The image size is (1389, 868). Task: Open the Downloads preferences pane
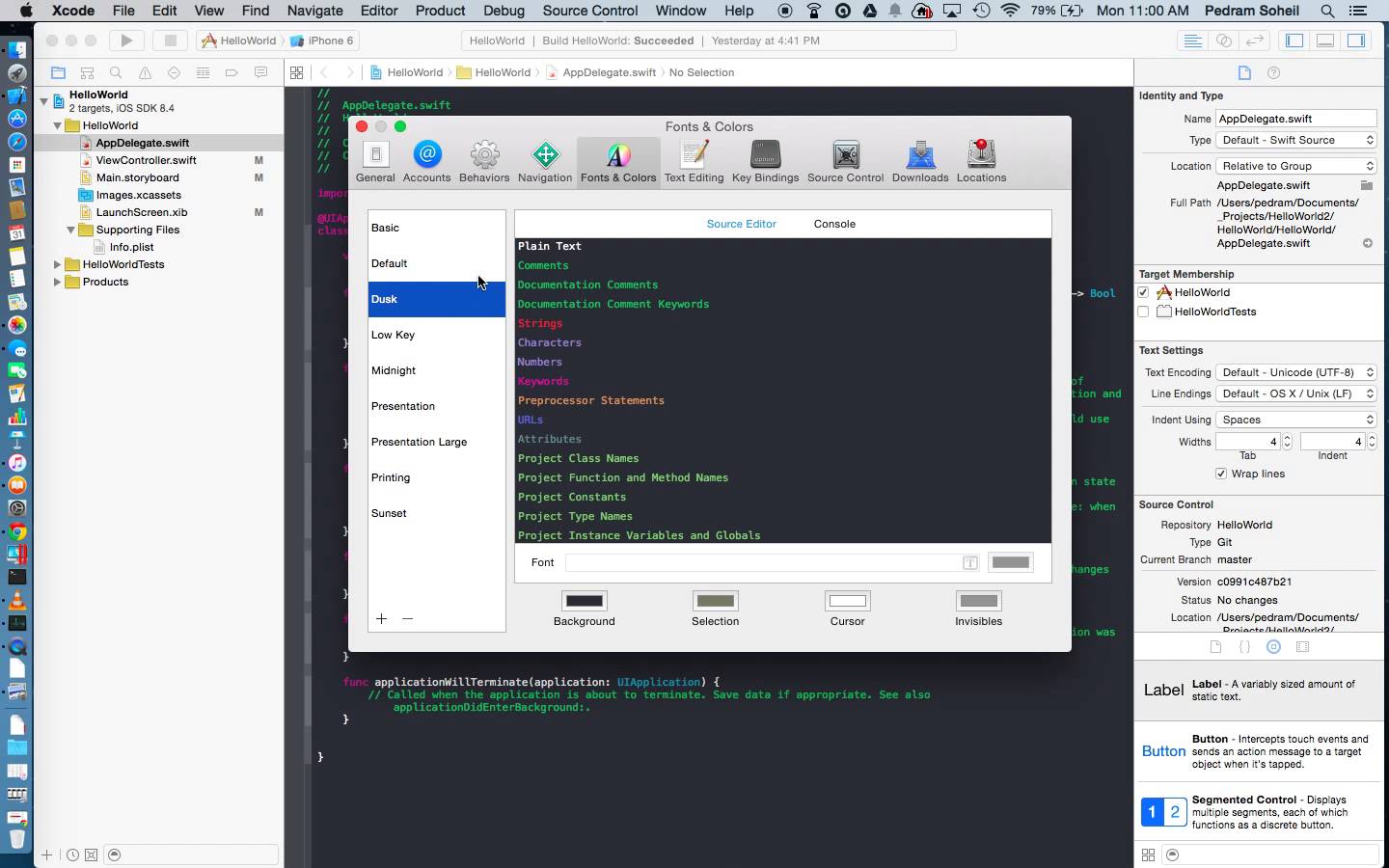(920, 161)
